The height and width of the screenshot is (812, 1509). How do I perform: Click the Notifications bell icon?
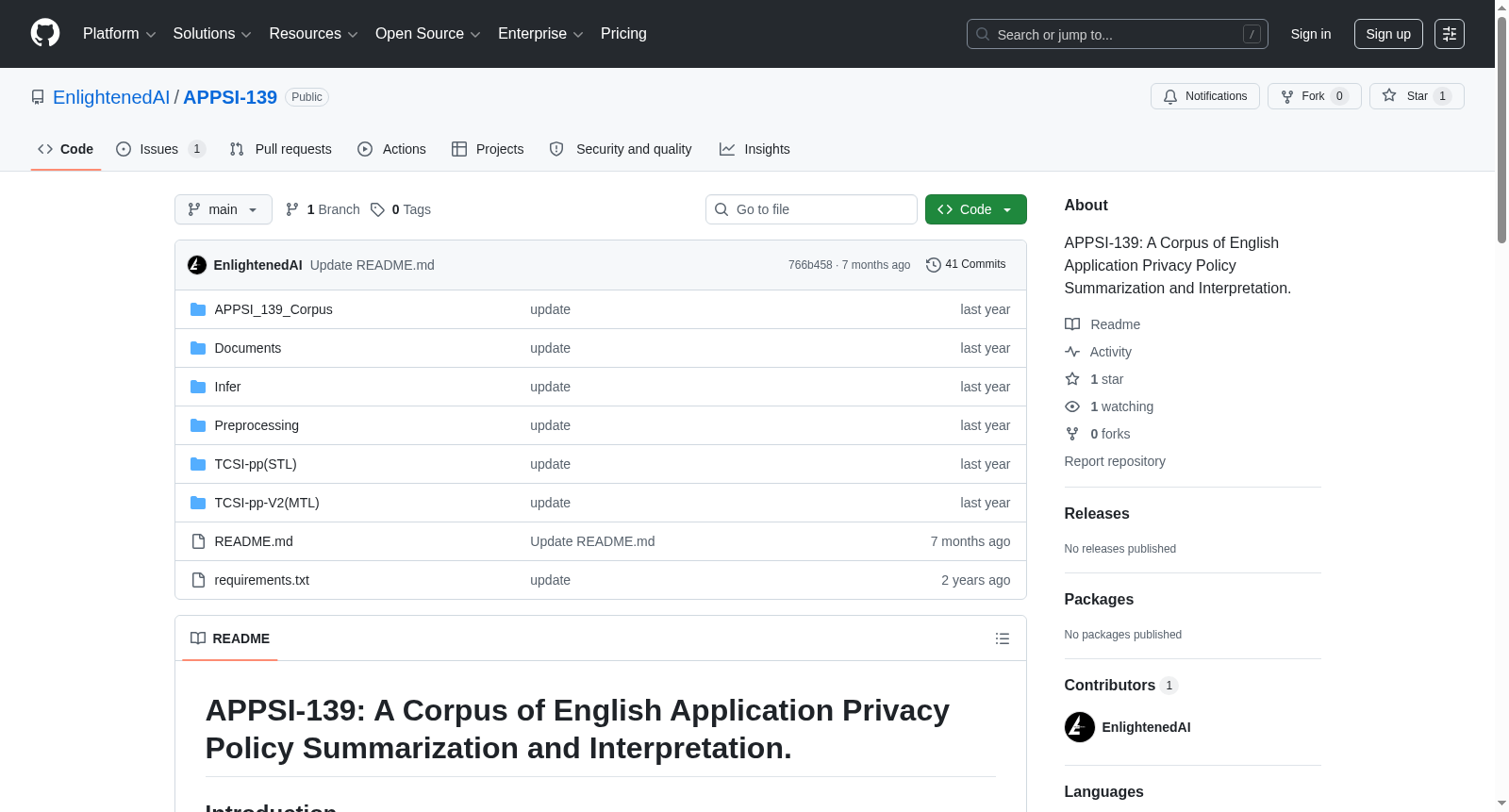(1170, 96)
